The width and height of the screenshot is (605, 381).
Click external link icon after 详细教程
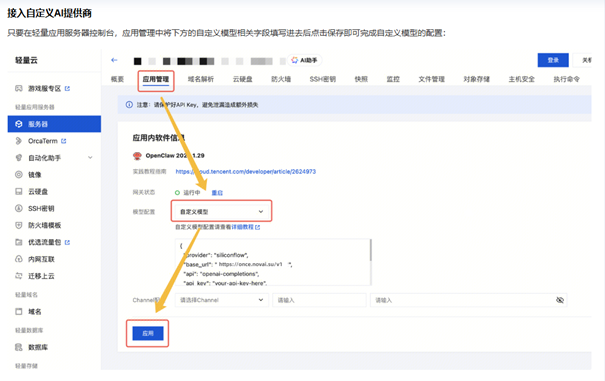coord(257,227)
